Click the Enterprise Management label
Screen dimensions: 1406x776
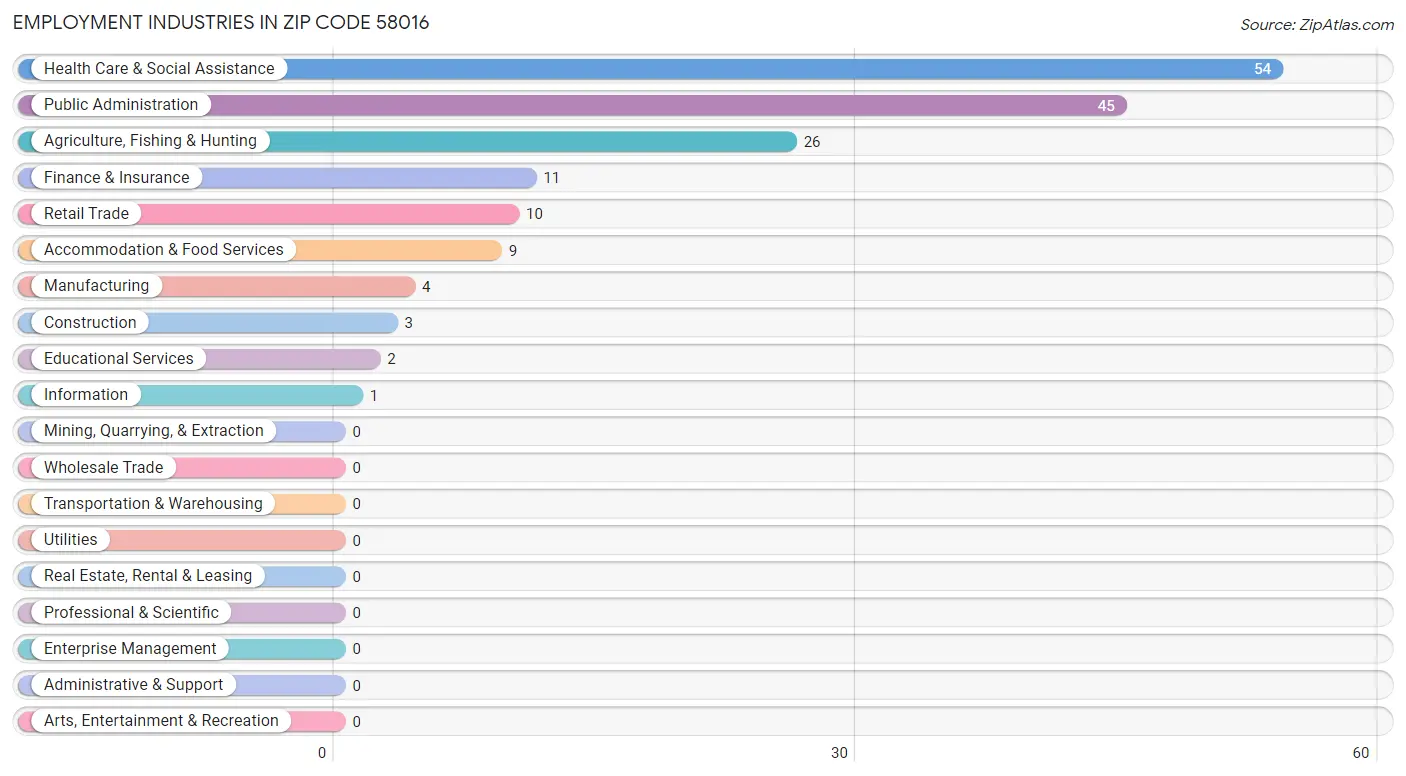pyautogui.click(x=130, y=649)
